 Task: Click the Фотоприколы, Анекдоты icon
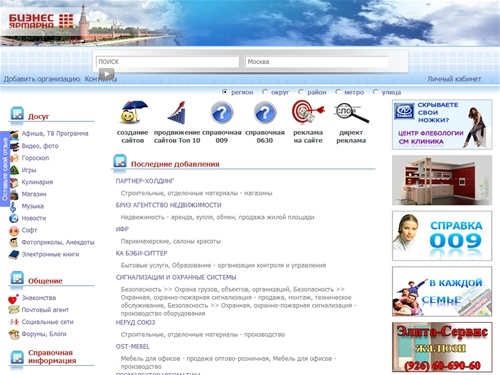[x=14, y=242]
